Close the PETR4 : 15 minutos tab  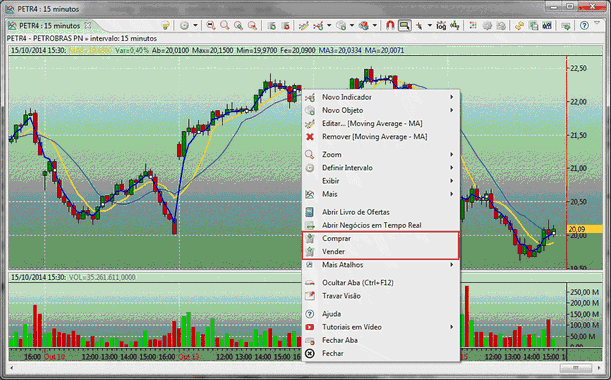(88, 26)
